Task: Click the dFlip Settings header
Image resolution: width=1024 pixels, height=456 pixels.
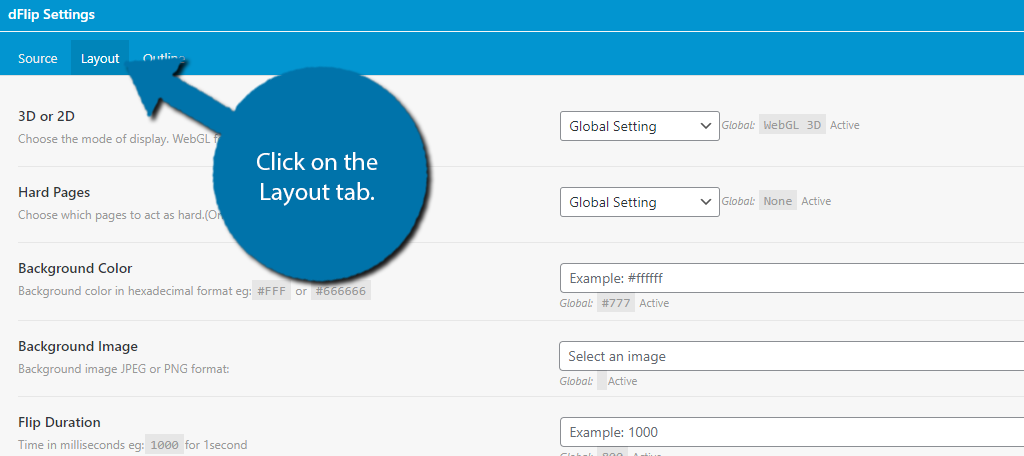Action: point(52,14)
